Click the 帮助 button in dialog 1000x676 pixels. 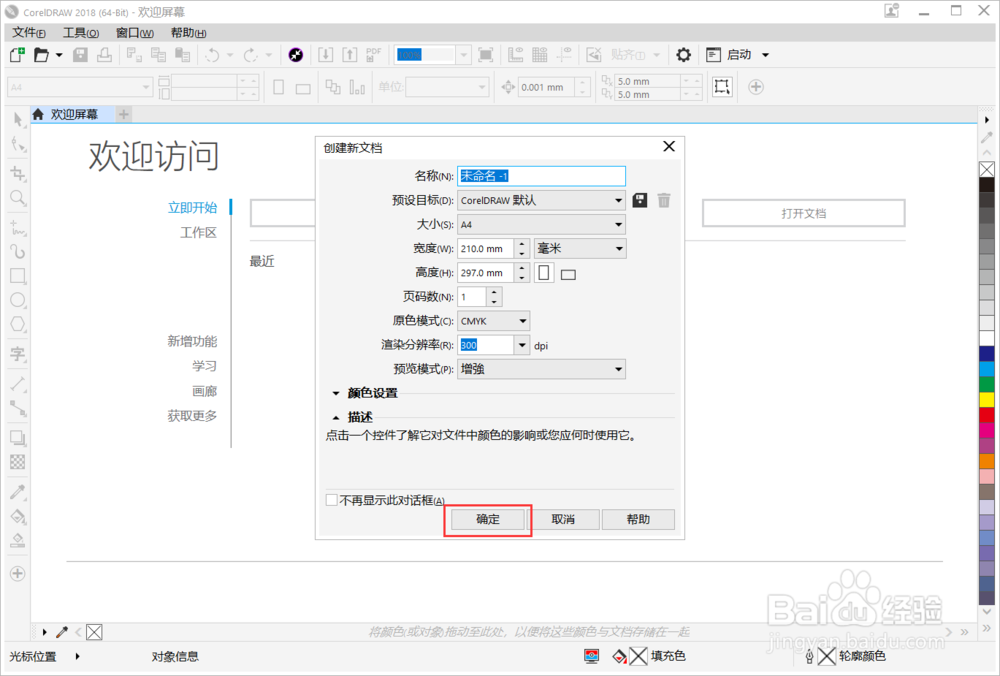coord(638,519)
